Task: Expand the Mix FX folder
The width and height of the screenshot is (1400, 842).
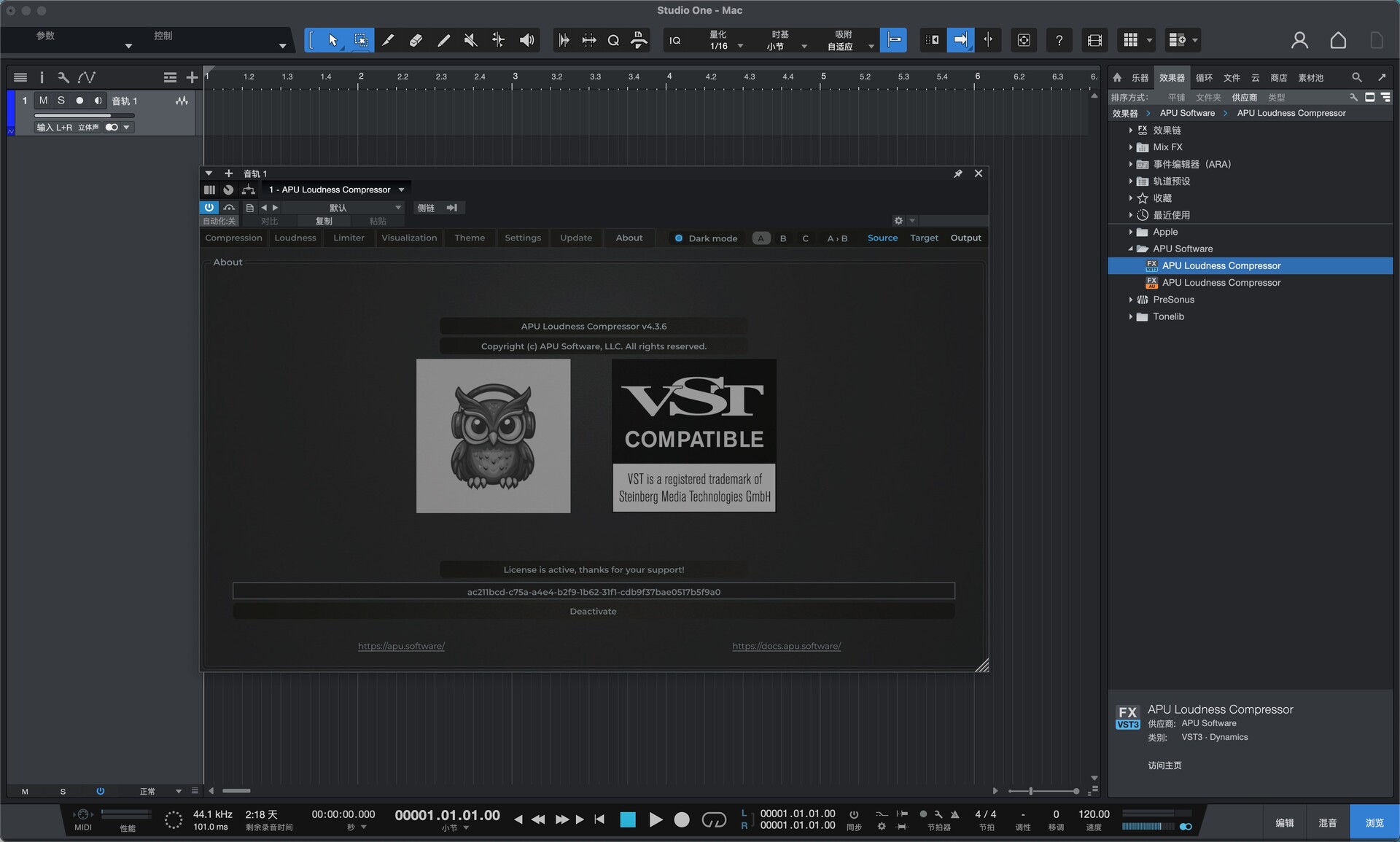Action: [1131, 147]
